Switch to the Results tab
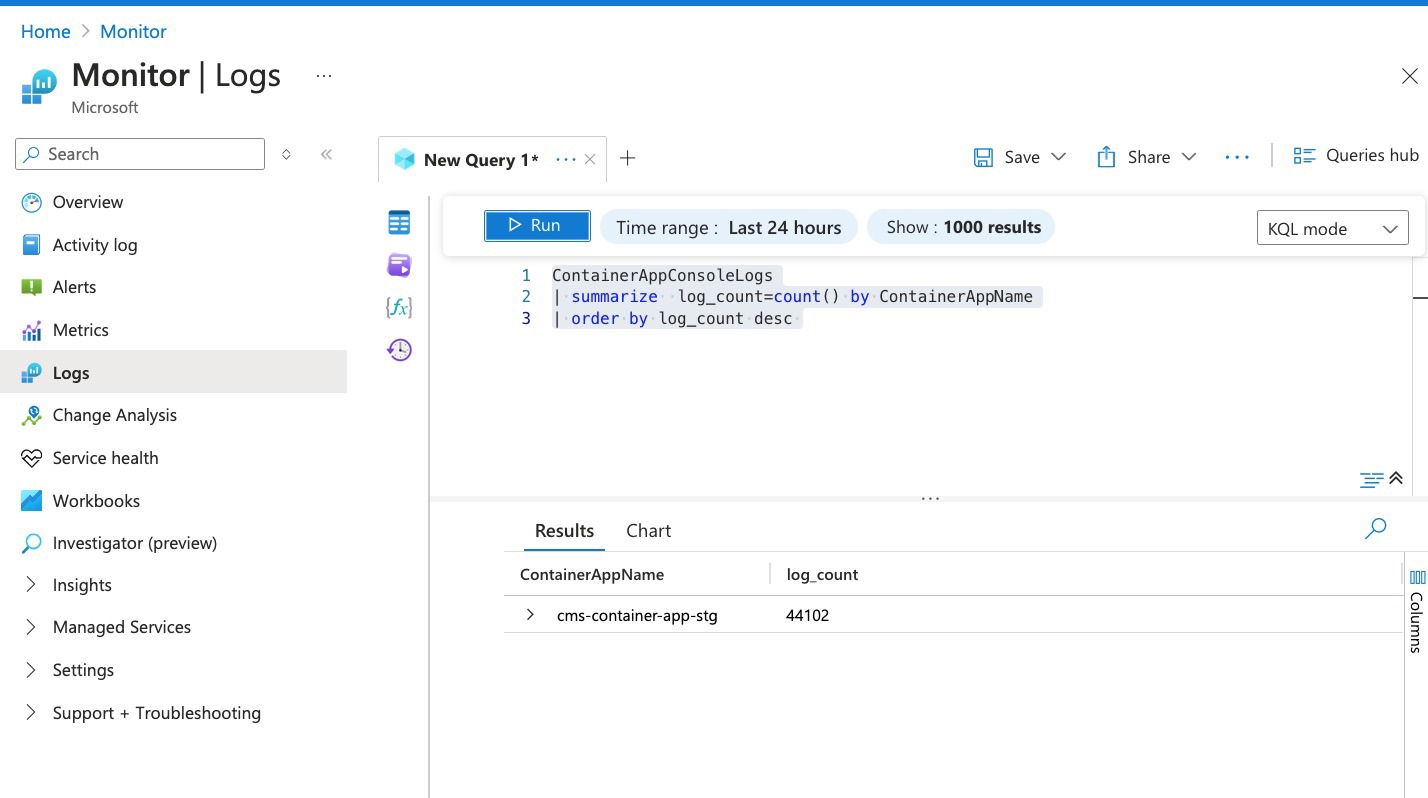 [x=564, y=531]
